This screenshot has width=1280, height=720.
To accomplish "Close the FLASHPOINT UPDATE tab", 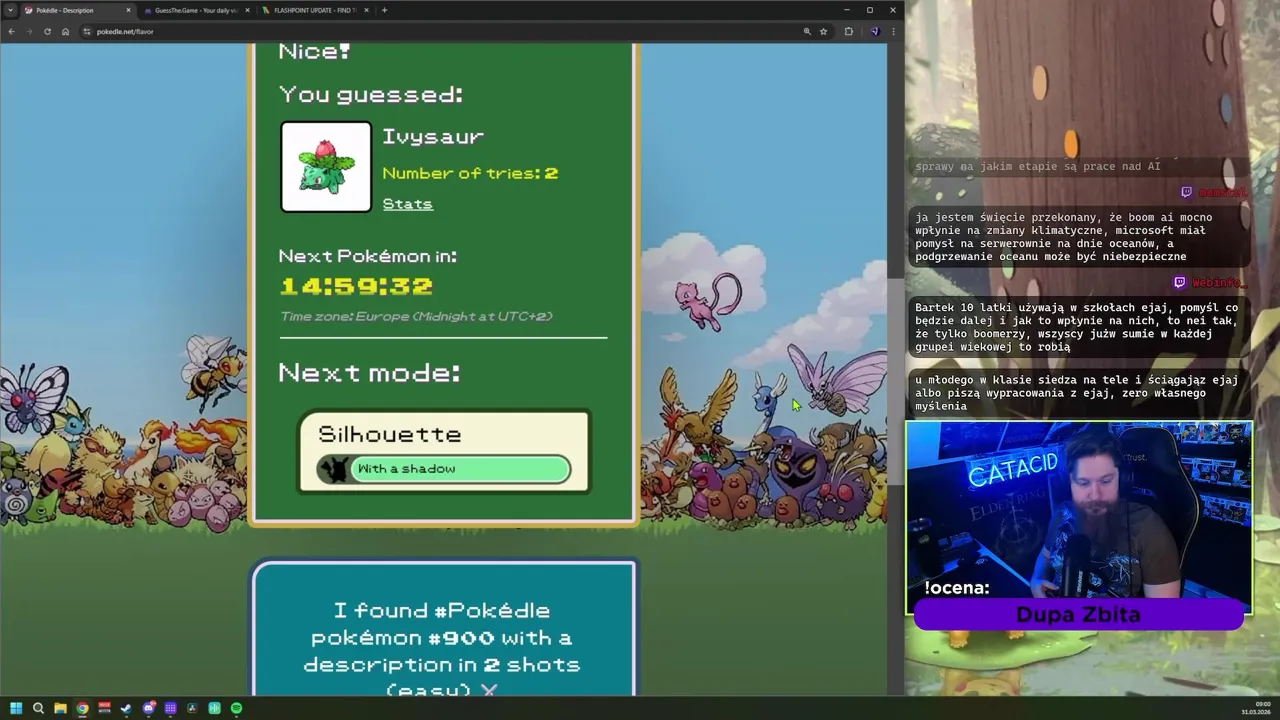I will [x=366, y=10].
